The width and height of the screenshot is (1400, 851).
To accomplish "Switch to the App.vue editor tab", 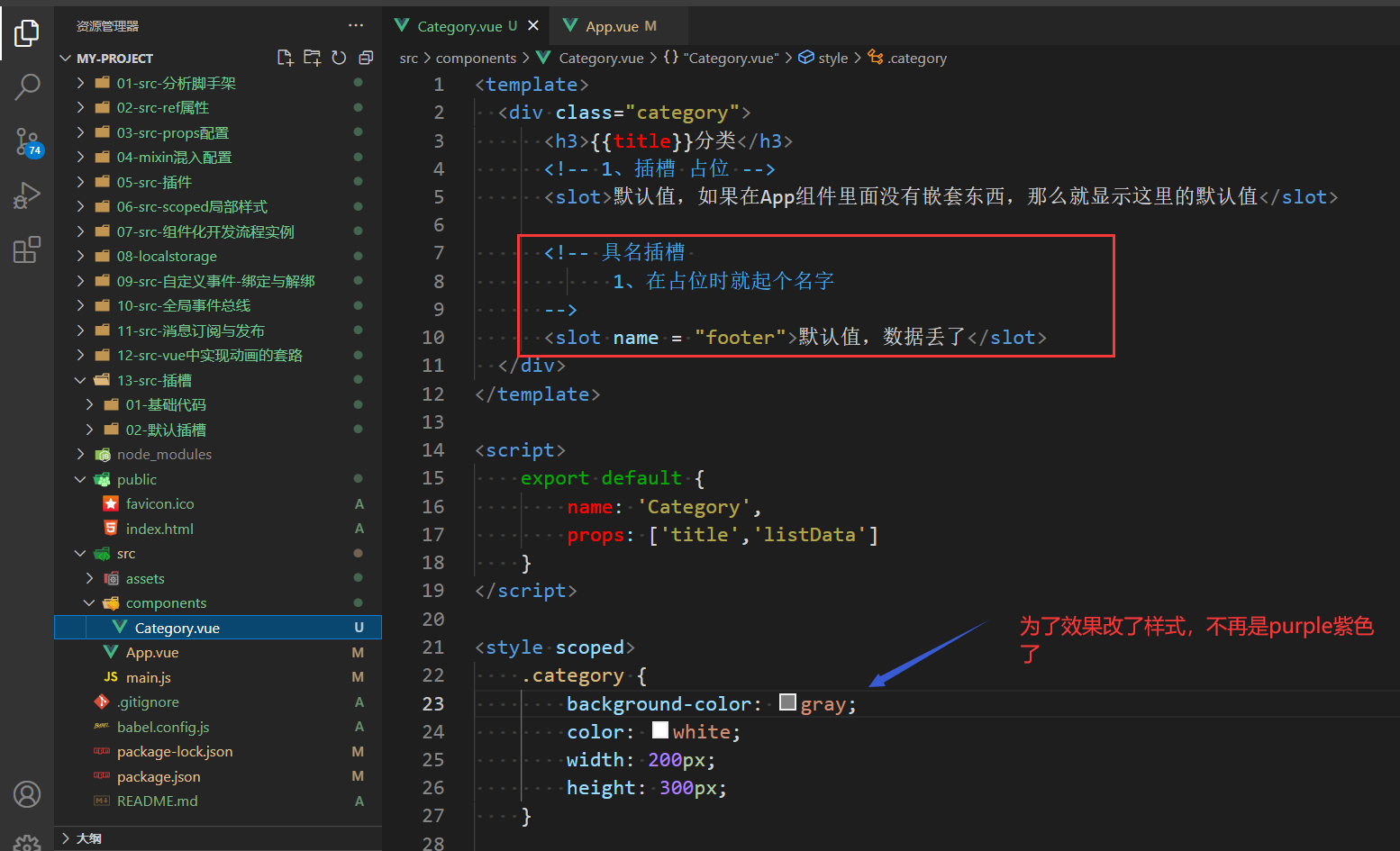I will pos(620,26).
